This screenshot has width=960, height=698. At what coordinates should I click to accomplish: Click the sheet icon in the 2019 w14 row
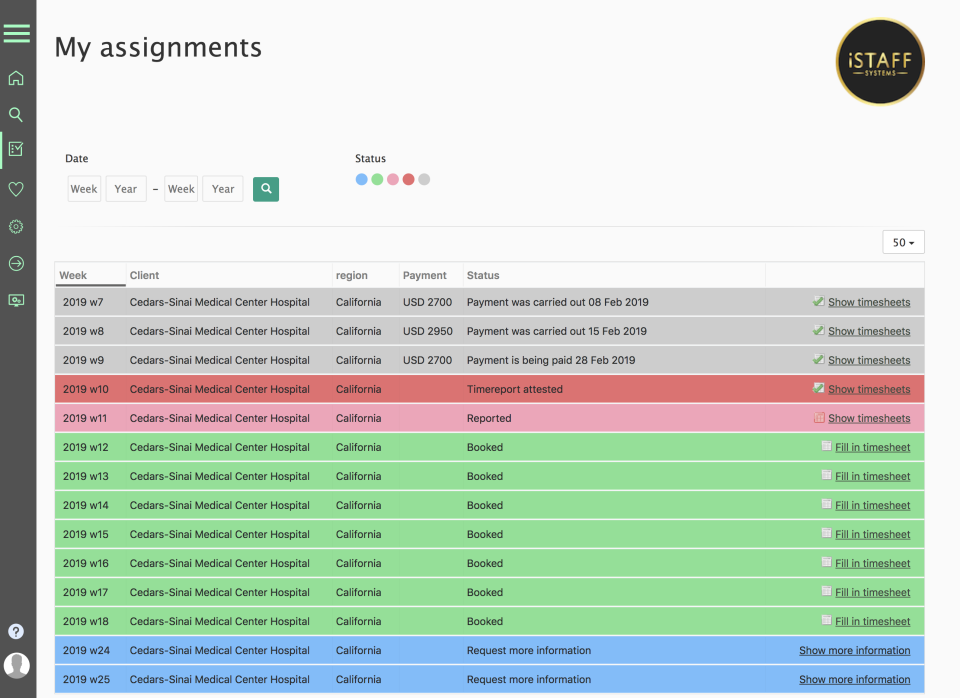(826, 505)
